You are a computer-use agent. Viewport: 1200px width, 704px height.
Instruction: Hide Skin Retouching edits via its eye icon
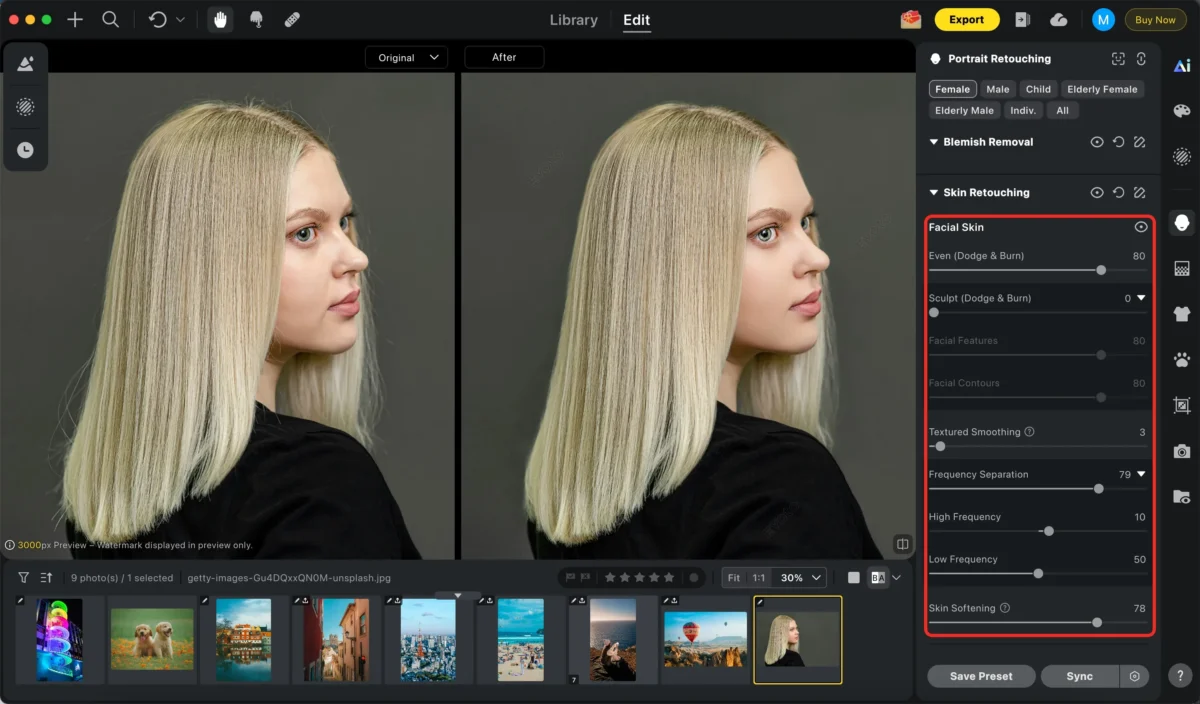coord(1097,192)
